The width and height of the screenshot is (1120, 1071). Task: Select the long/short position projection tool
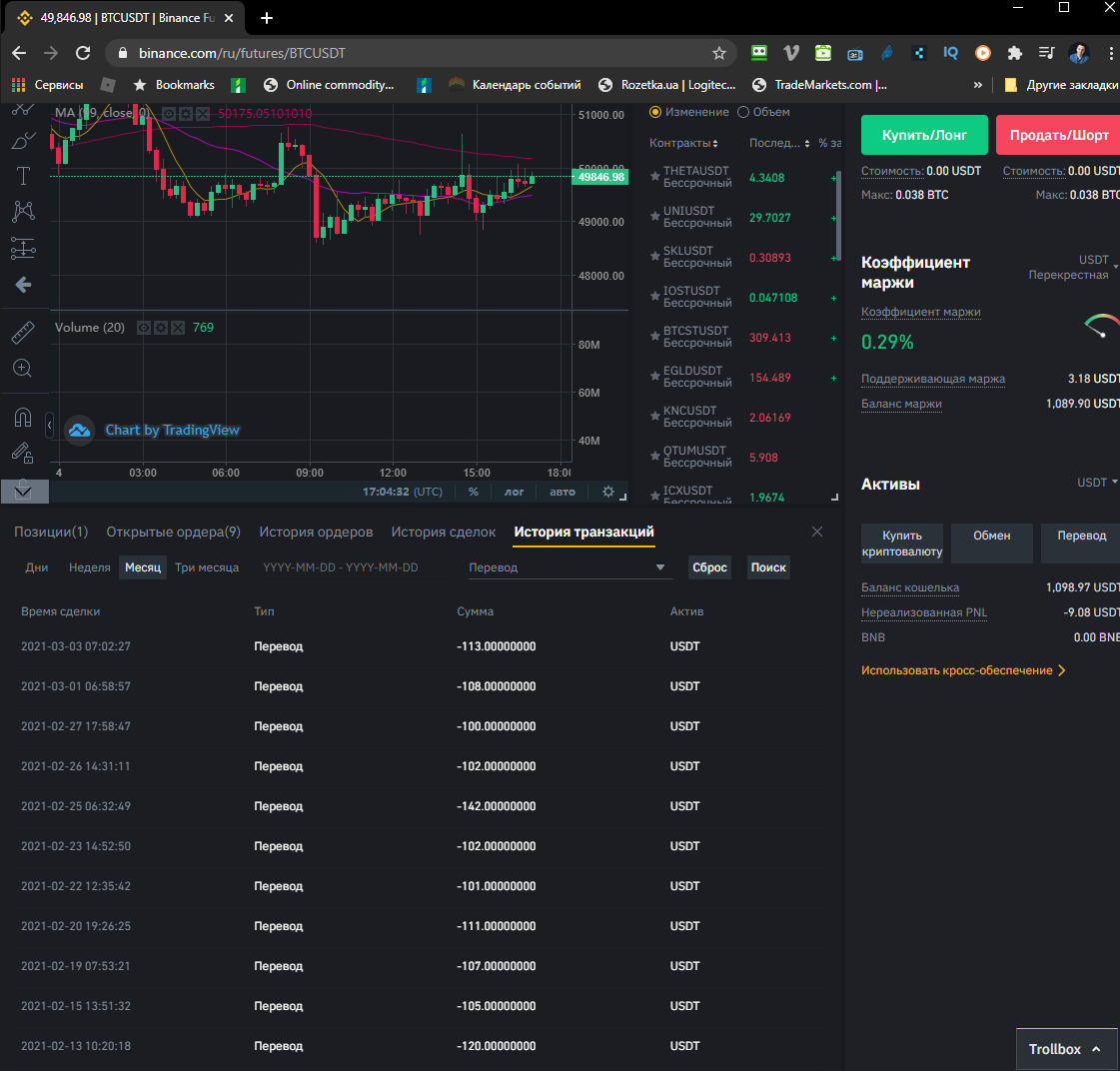click(x=23, y=248)
